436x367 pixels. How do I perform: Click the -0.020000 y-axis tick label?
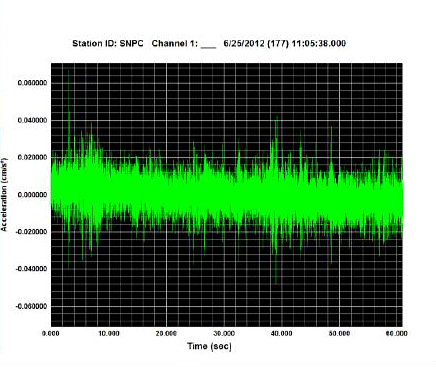coord(31,232)
